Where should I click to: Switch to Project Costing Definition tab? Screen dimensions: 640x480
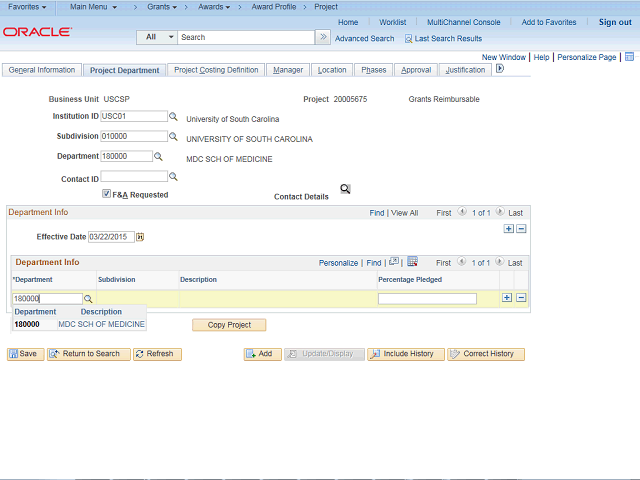(216, 70)
